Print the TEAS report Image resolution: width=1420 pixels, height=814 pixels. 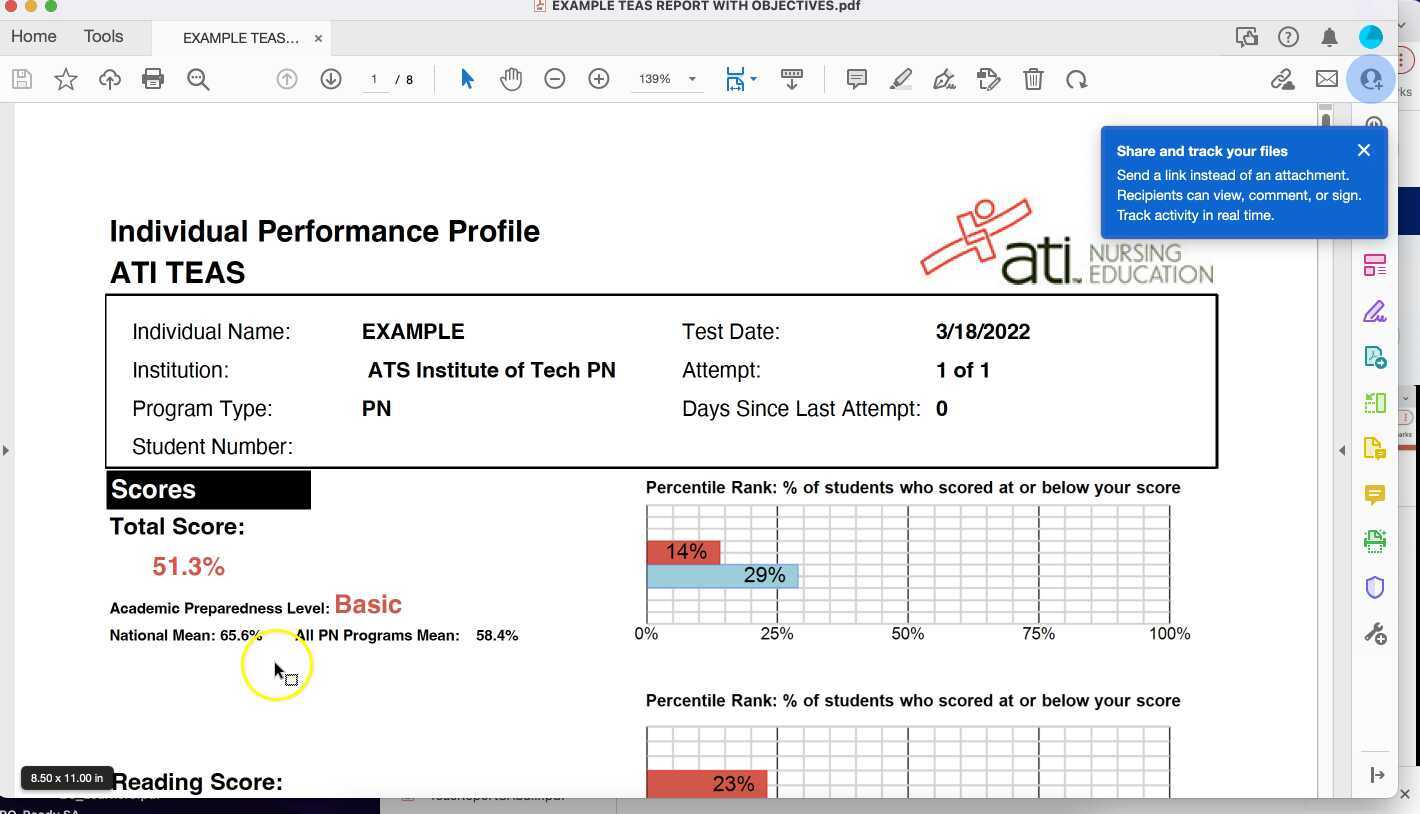(153, 79)
